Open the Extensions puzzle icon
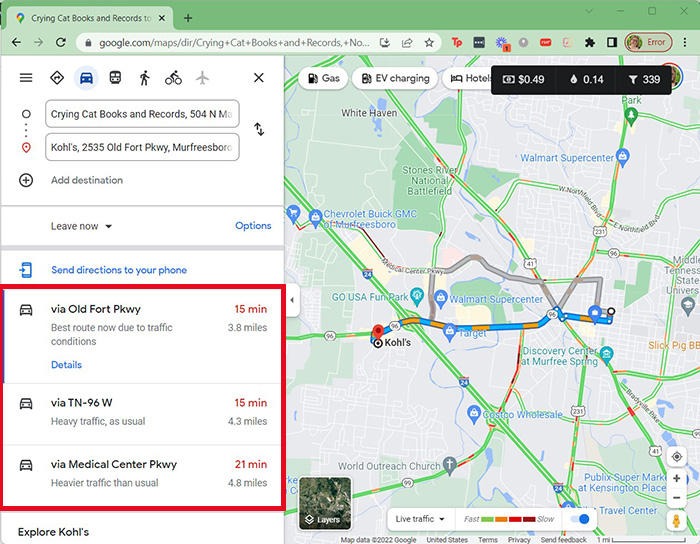The width and height of the screenshot is (700, 544). [x=590, y=42]
